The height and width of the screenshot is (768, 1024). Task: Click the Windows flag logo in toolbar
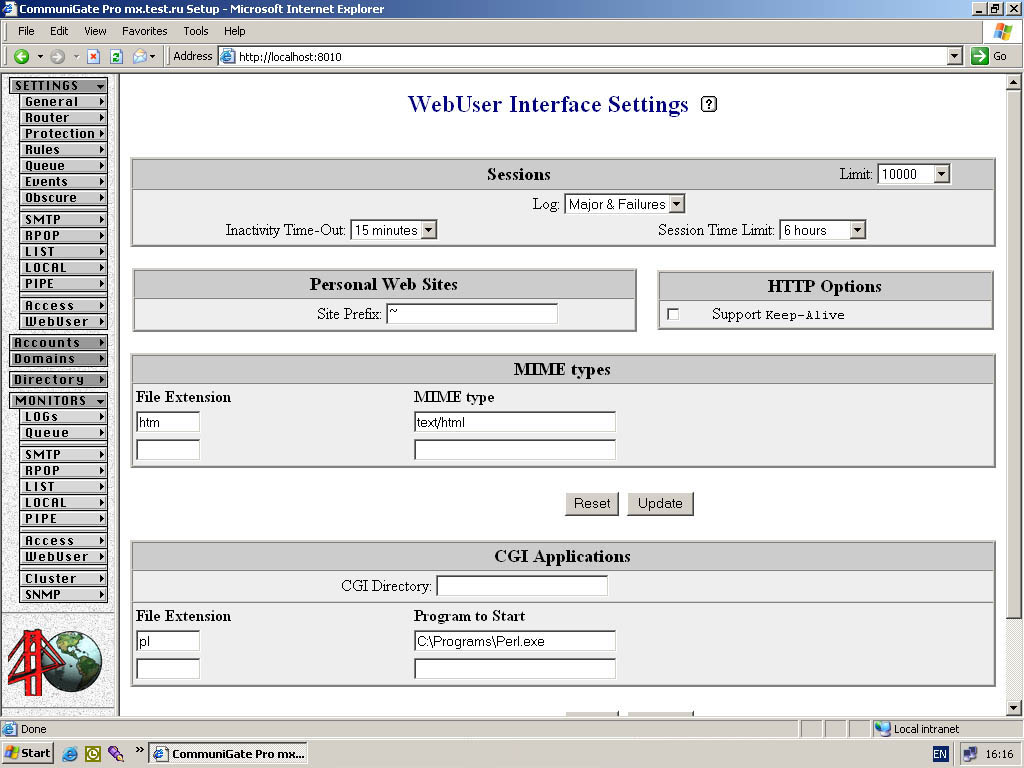[x=1002, y=31]
